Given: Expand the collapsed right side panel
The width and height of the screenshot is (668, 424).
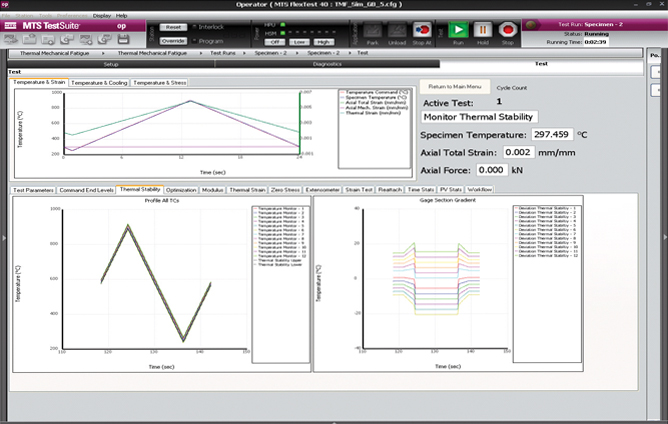Looking at the screenshot, I should [x=663, y=236].
